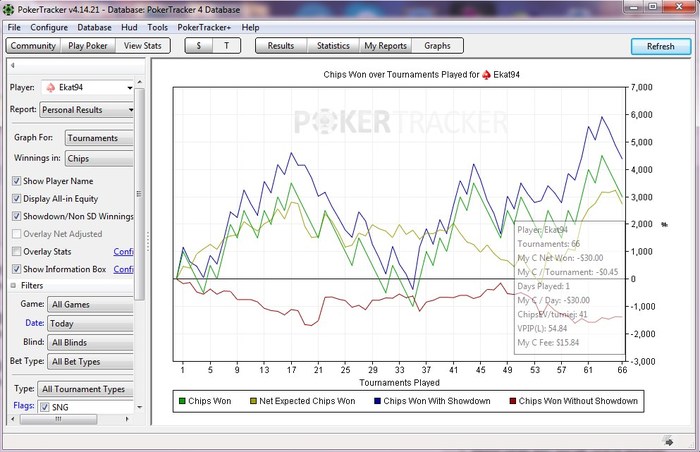Screen dimensions: 700x452
Task: Open the Player dropdown showing Ekat94
Action: [88, 88]
